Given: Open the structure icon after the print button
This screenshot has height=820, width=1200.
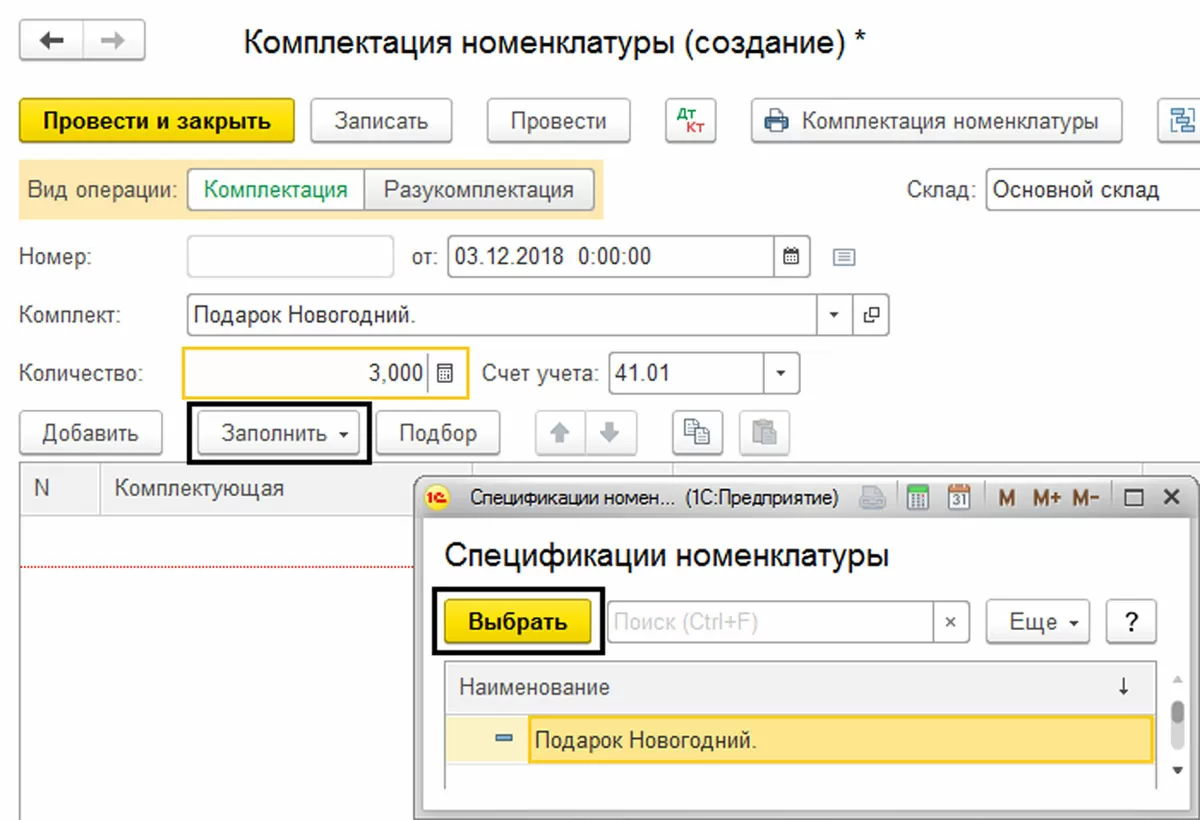Looking at the screenshot, I should pos(1178,121).
